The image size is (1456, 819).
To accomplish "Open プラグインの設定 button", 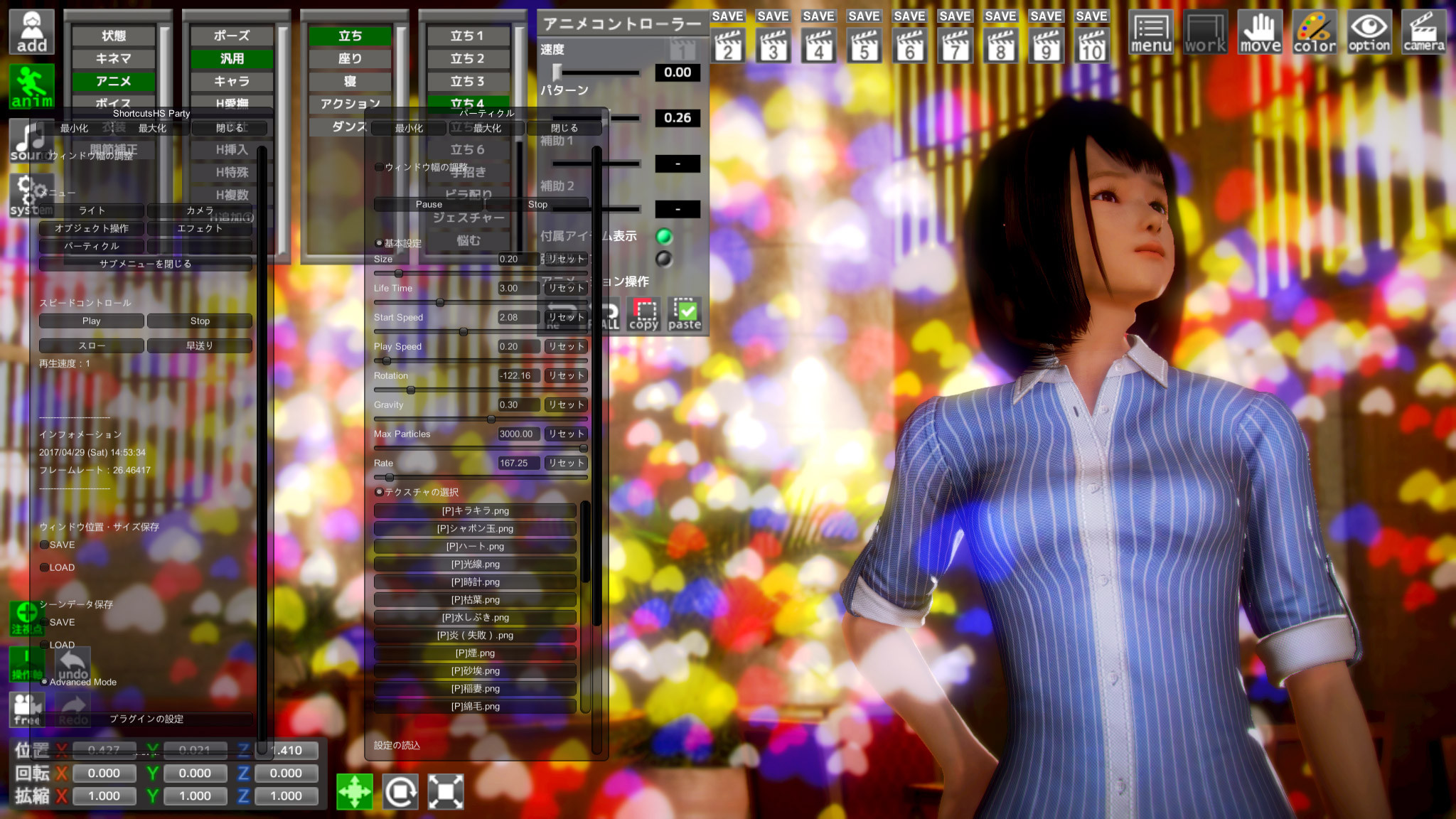I will coord(146,719).
